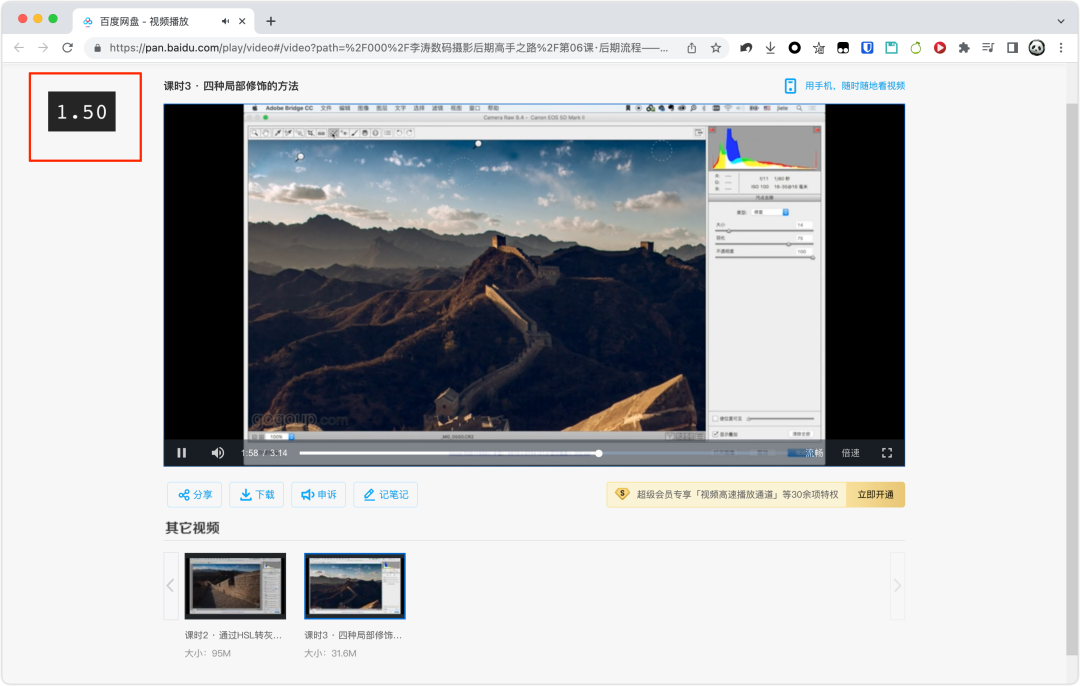Mute the video volume speaker icon
This screenshot has width=1080, height=686.
tap(218, 453)
